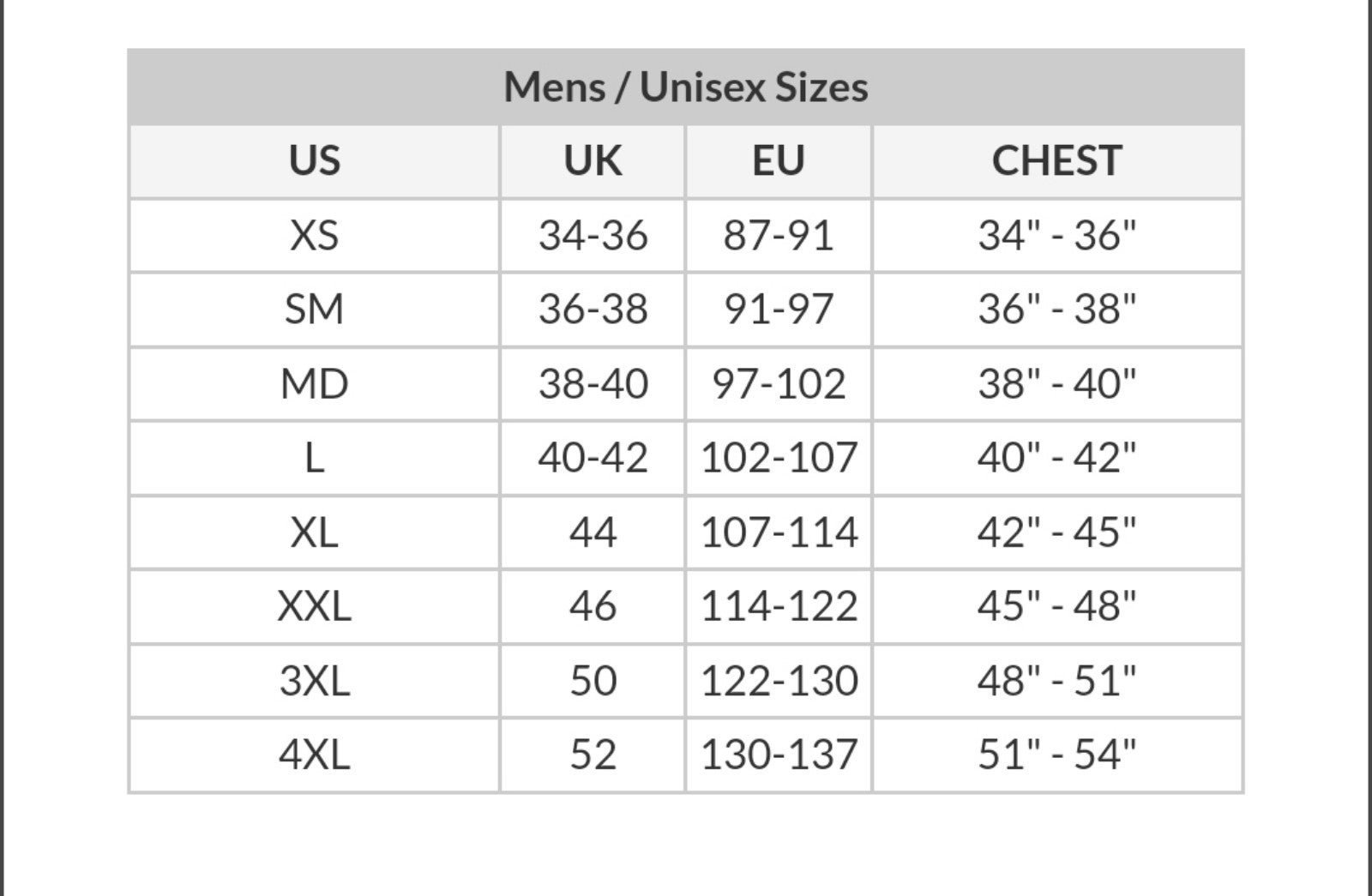Select EU value 107-114 for XL

pyautogui.click(x=779, y=532)
